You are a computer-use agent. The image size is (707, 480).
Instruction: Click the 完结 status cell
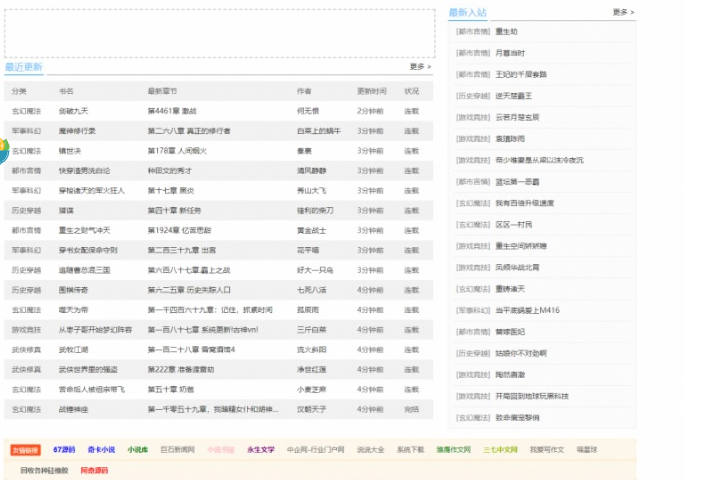(x=412, y=409)
